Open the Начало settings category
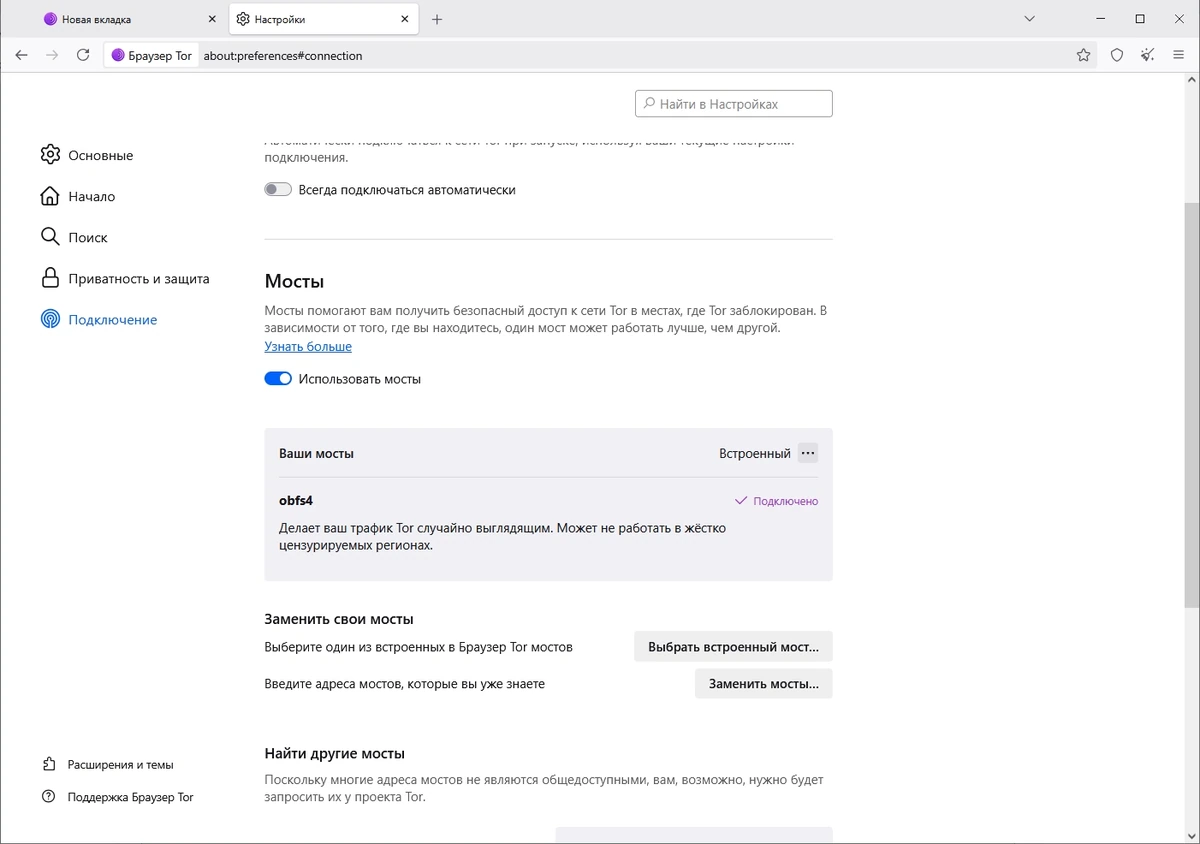The image size is (1200, 844). [x=78, y=196]
